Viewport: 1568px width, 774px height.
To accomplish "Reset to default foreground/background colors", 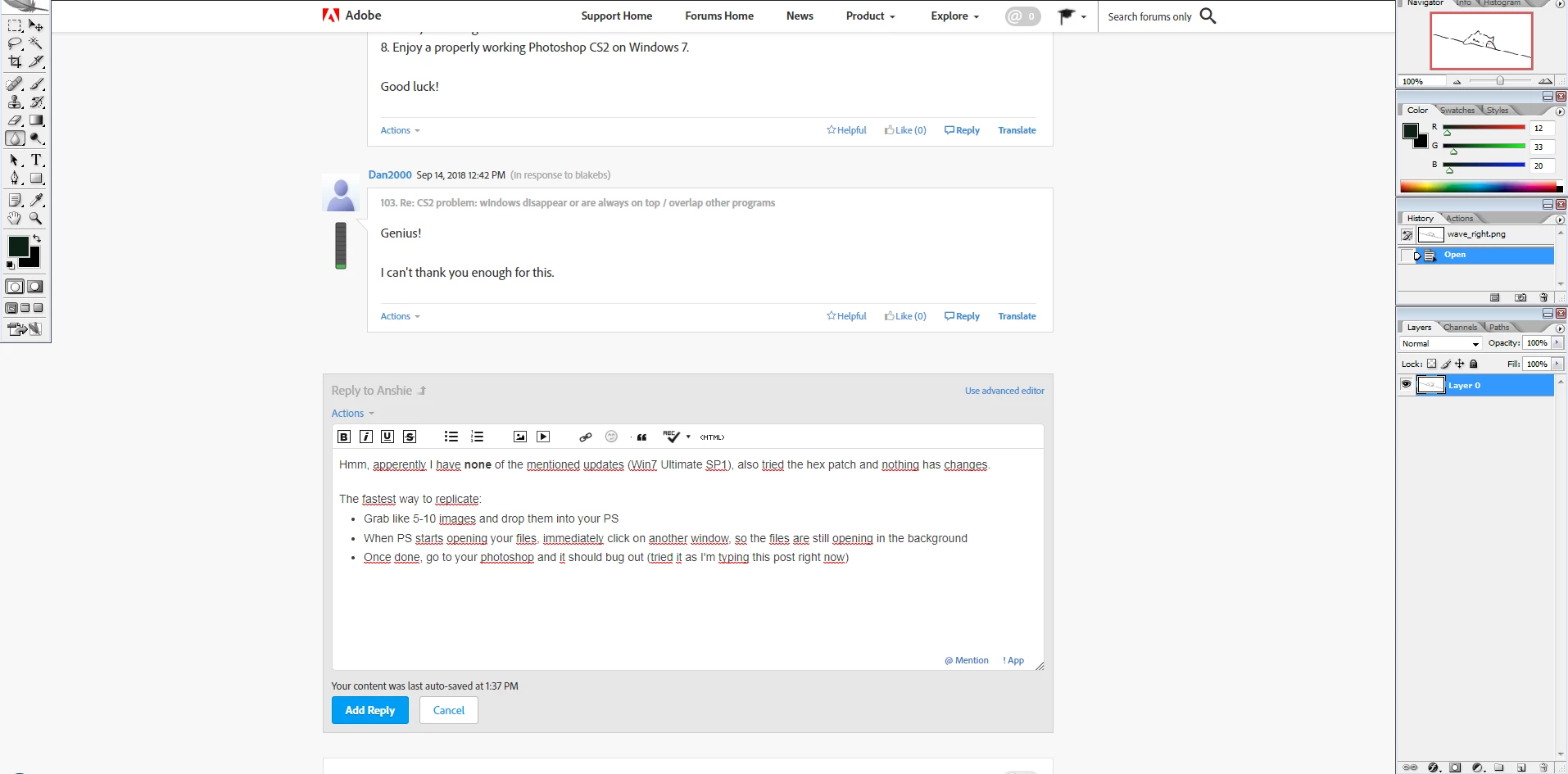I will tap(11, 265).
